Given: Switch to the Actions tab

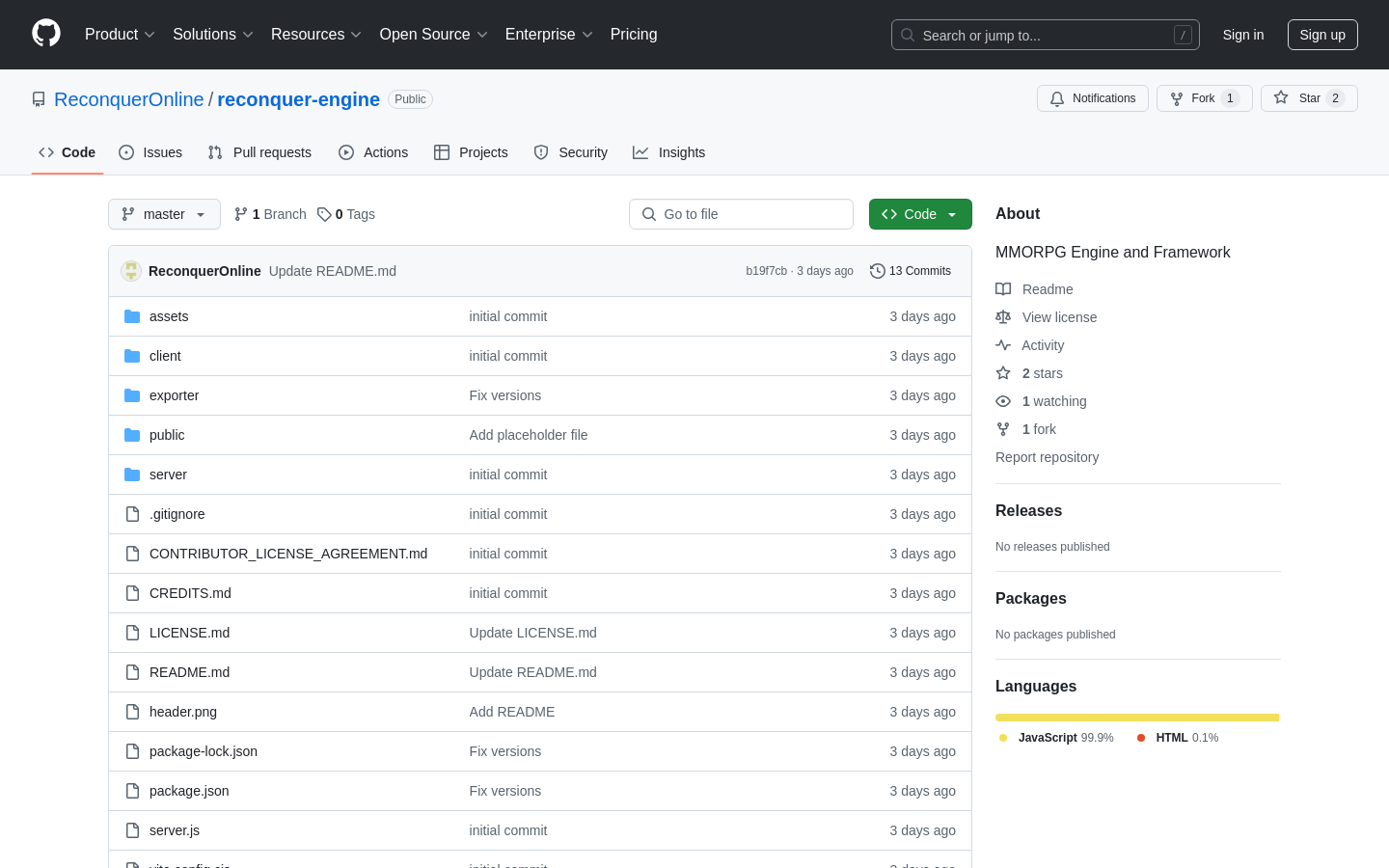Looking at the screenshot, I should point(373,152).
